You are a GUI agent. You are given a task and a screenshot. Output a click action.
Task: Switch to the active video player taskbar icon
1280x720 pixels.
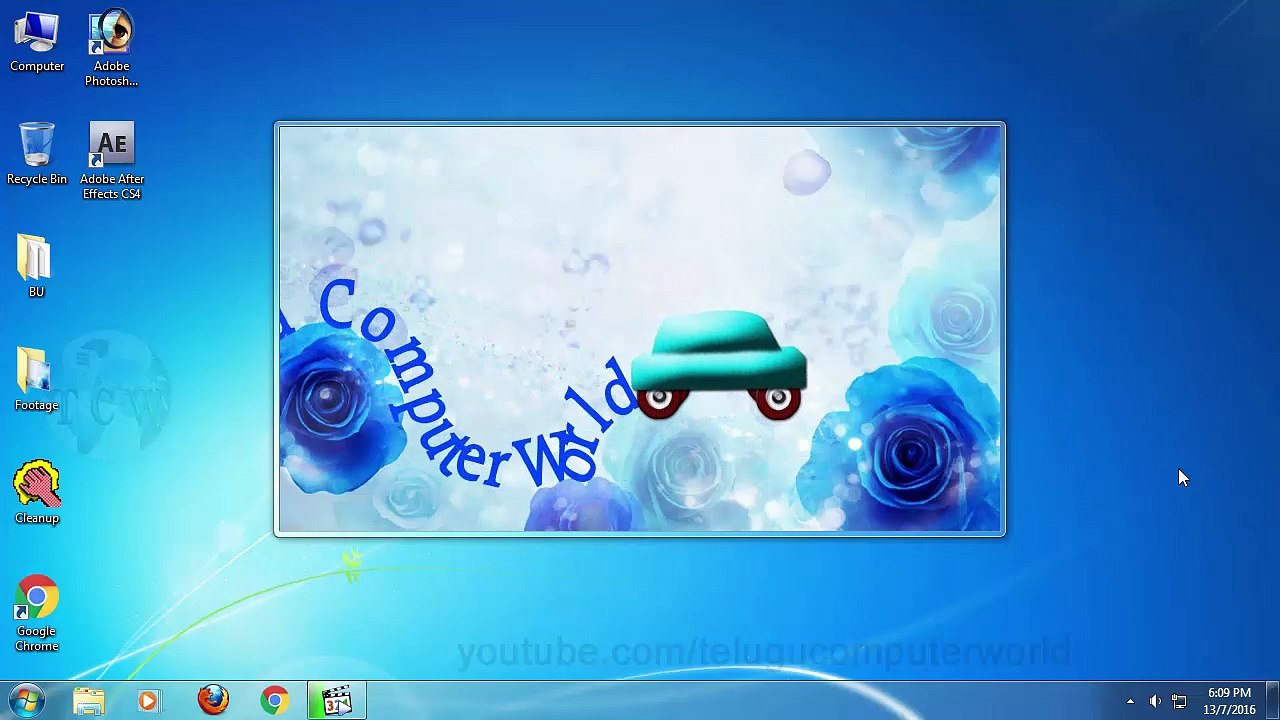337,700
